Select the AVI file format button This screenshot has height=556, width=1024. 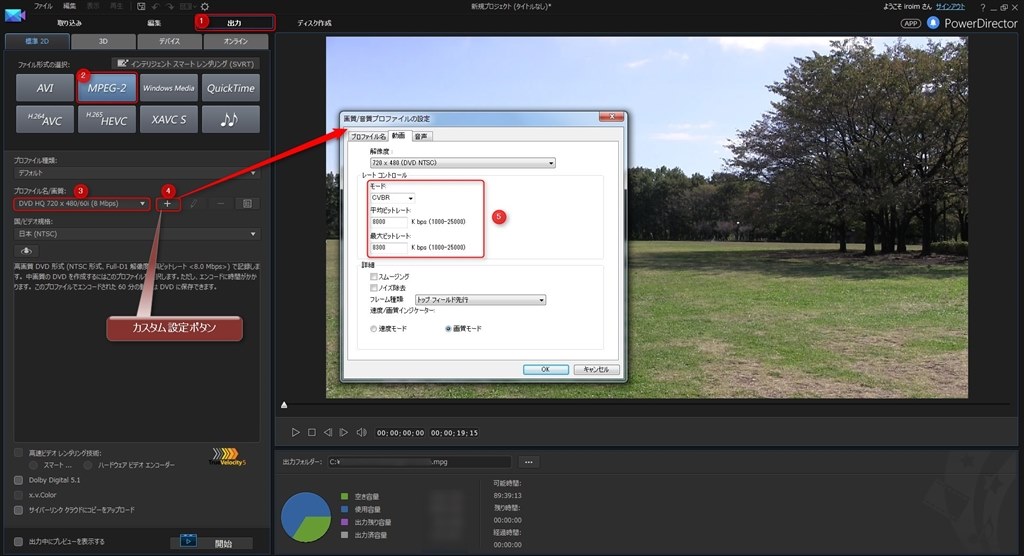coord(44,88)
